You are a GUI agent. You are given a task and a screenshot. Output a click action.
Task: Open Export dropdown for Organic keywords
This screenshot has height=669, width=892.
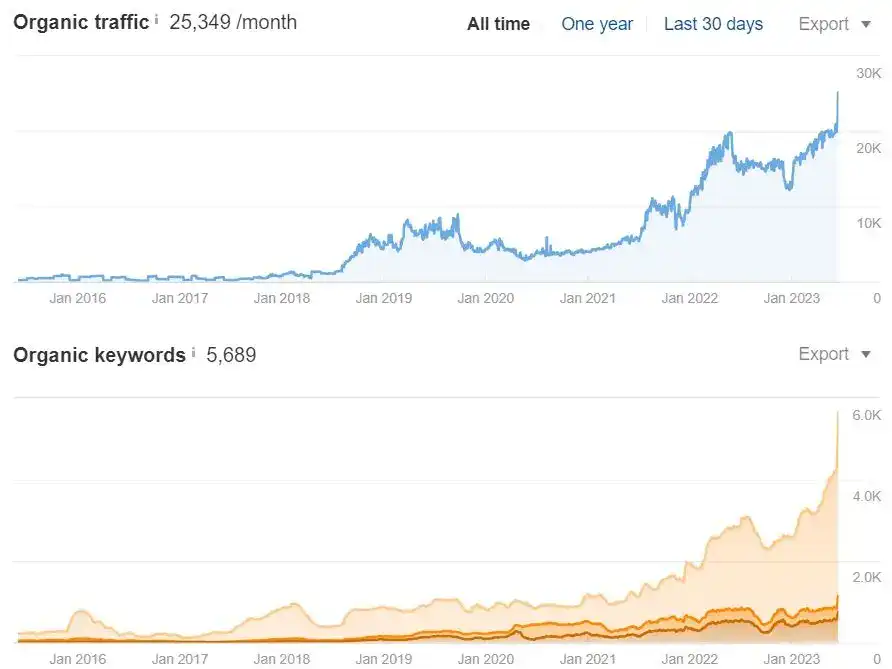click(834, 354)
